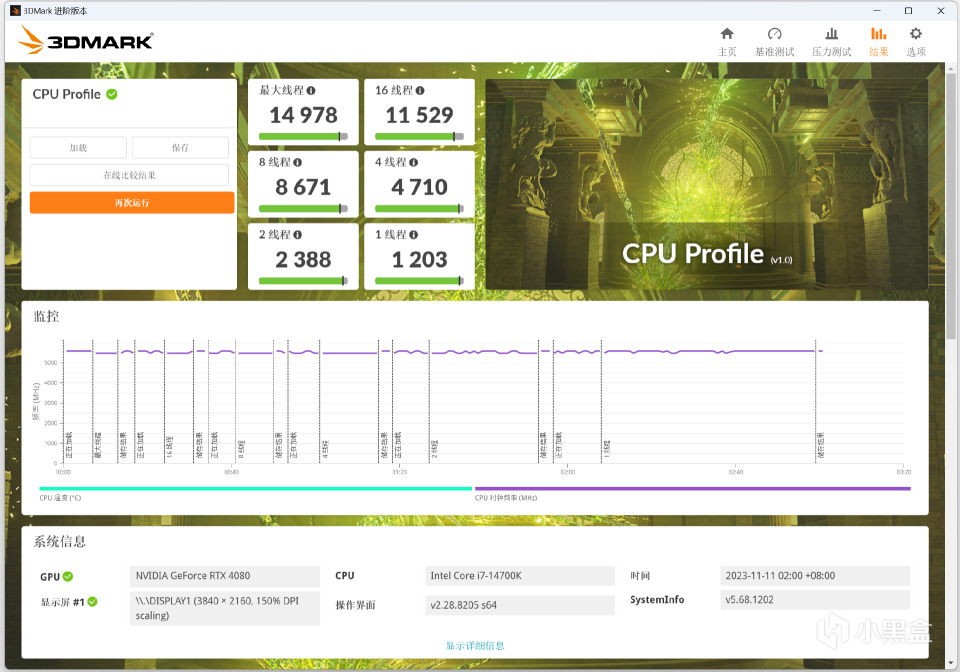The height and width of the screenshot is (672, 960).
Task: Click the 3DMark logo
Action: pos(86,40)
